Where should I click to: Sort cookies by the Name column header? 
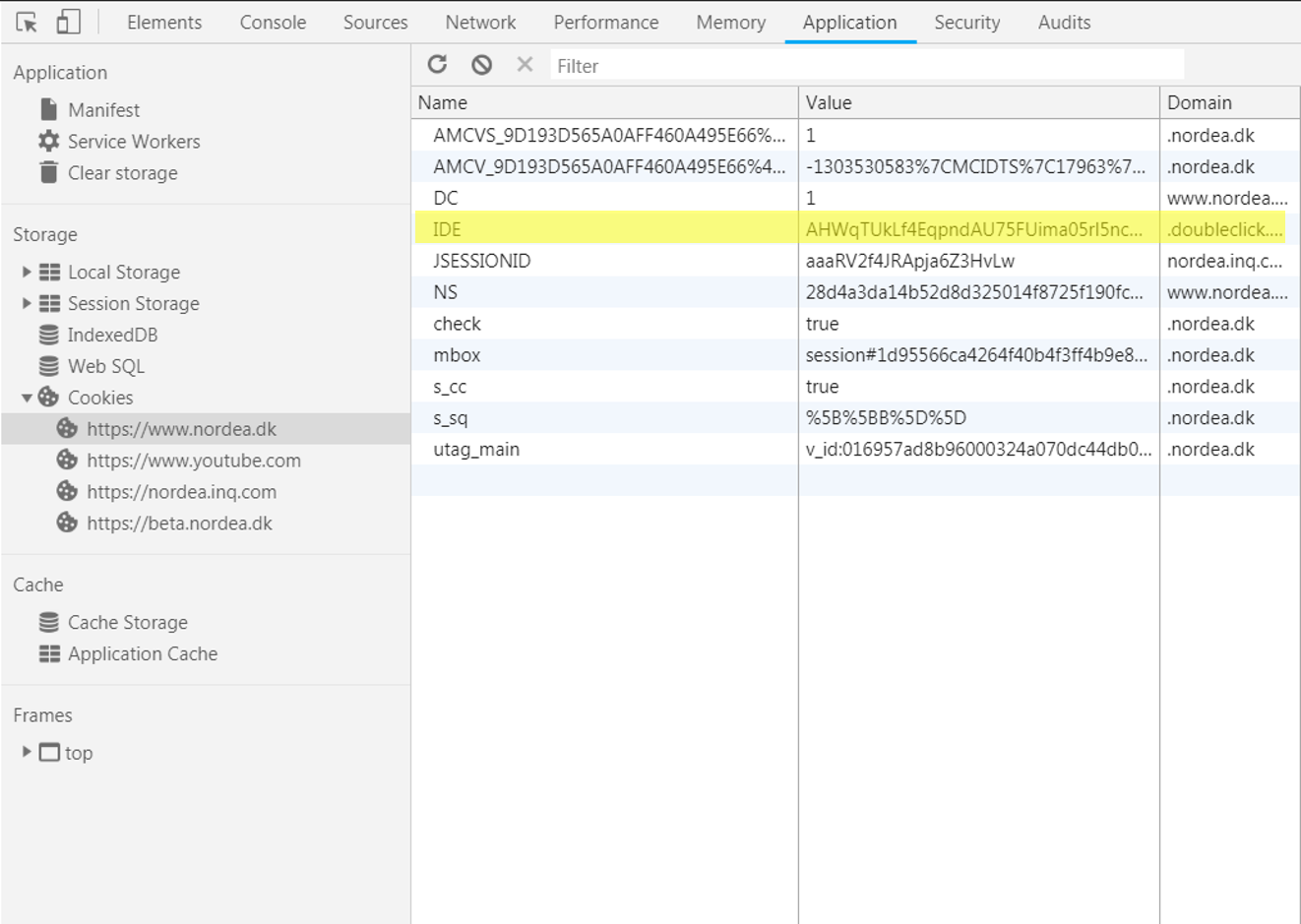(604, 102)
